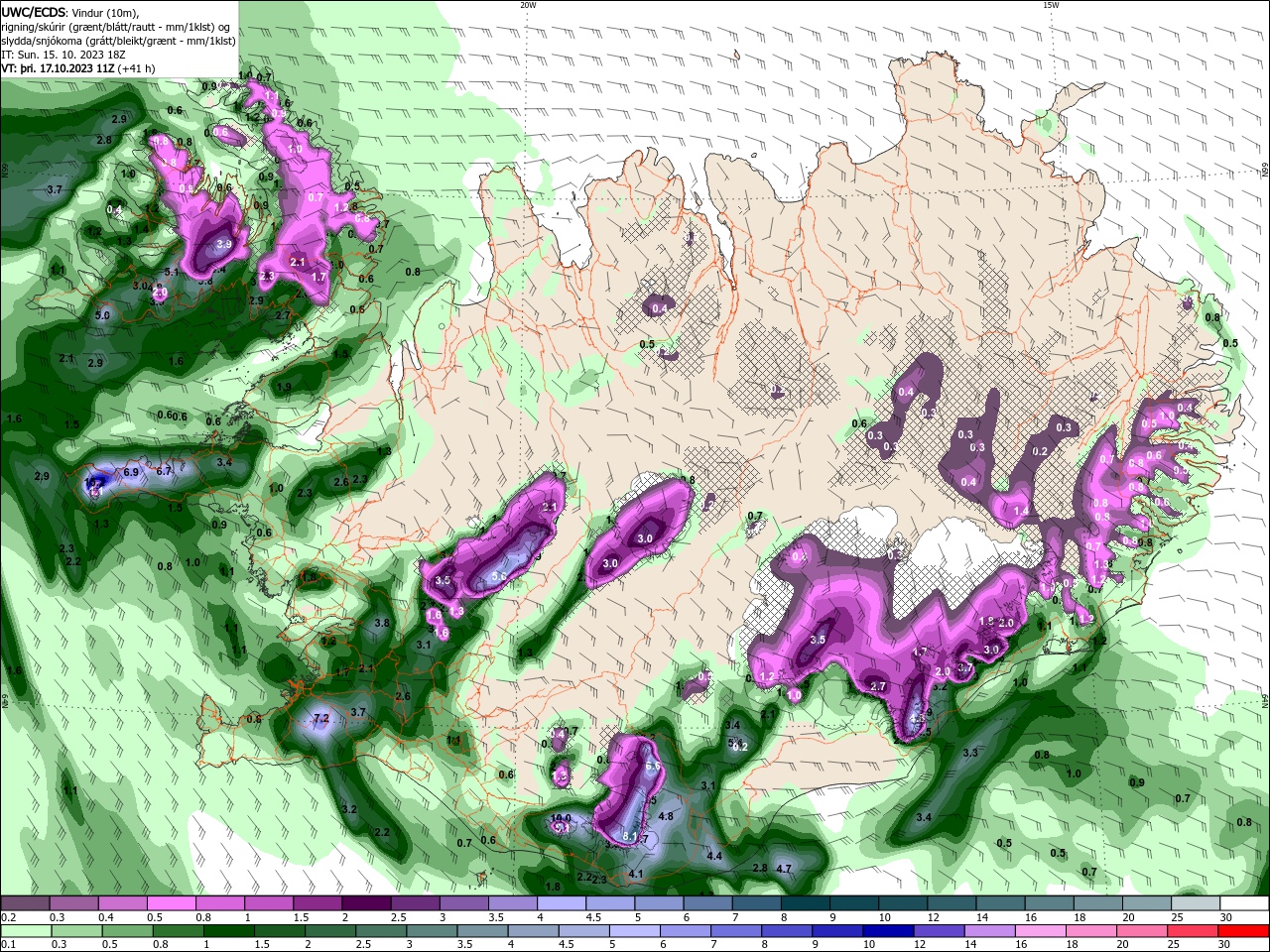Click the 6.6 snowfall value on the map
The image size is (1270, 952).
tap(653, 766)
